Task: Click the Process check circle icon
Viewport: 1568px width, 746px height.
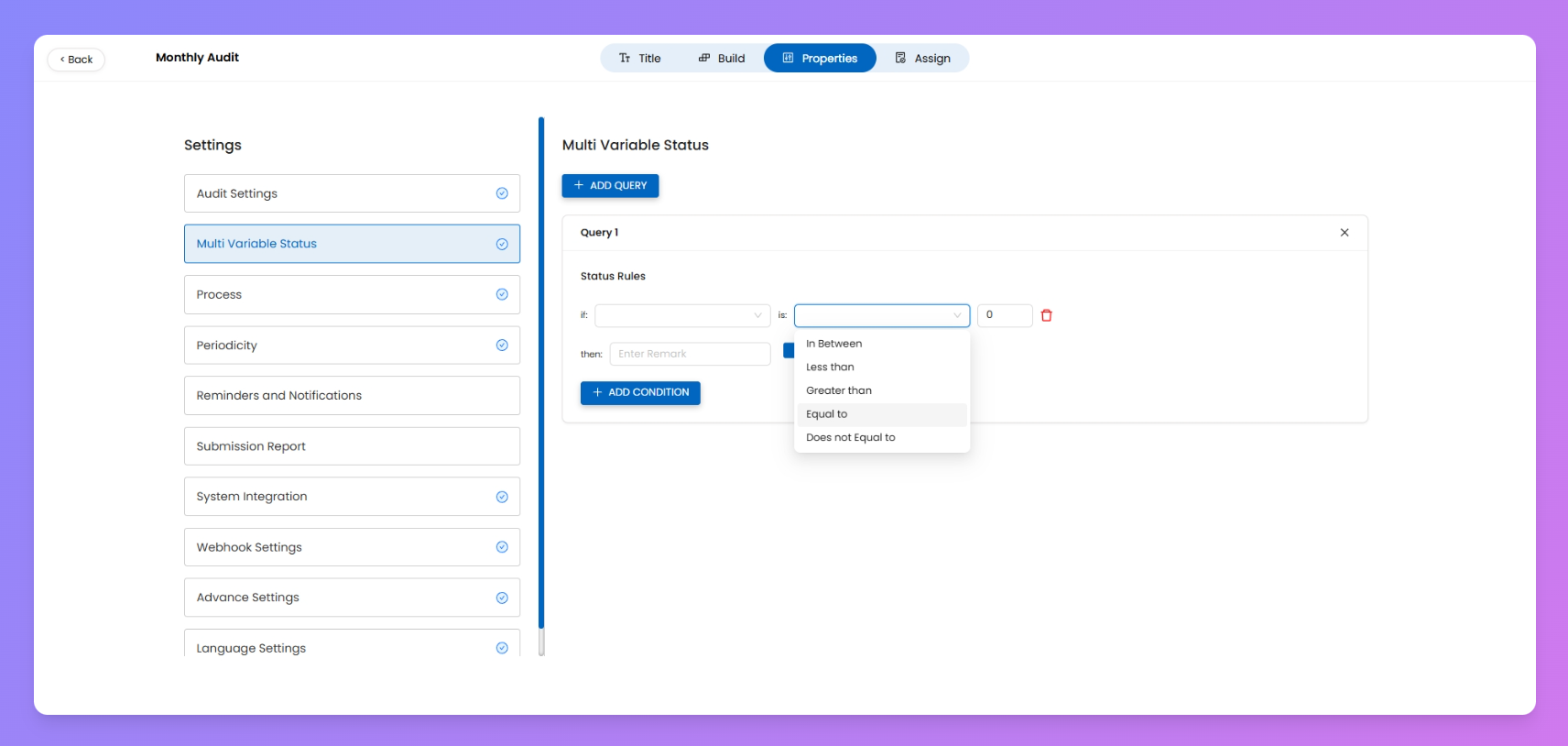Action: pos(502,294)
